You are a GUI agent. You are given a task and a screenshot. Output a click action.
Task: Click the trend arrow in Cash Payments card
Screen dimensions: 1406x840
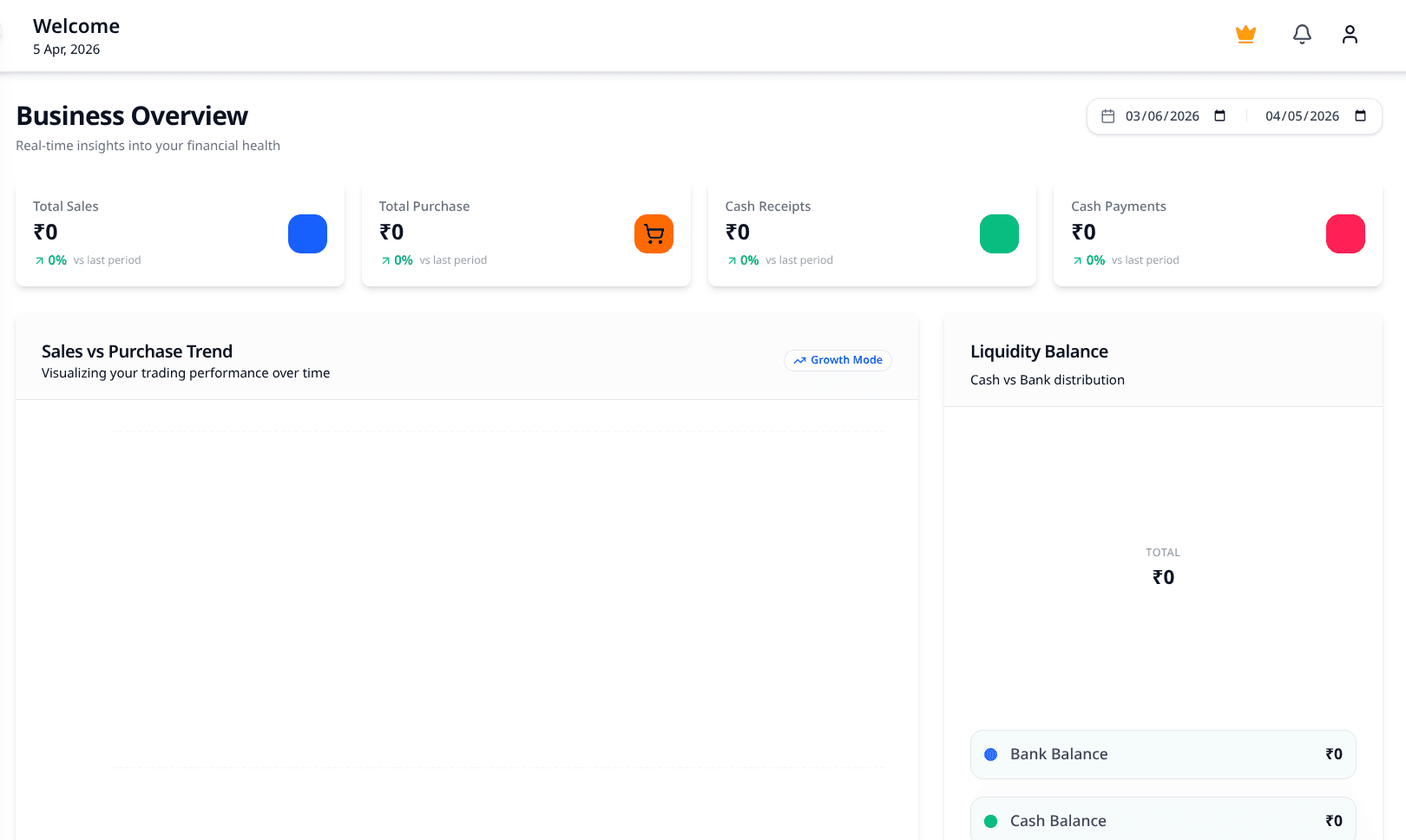1077,260
